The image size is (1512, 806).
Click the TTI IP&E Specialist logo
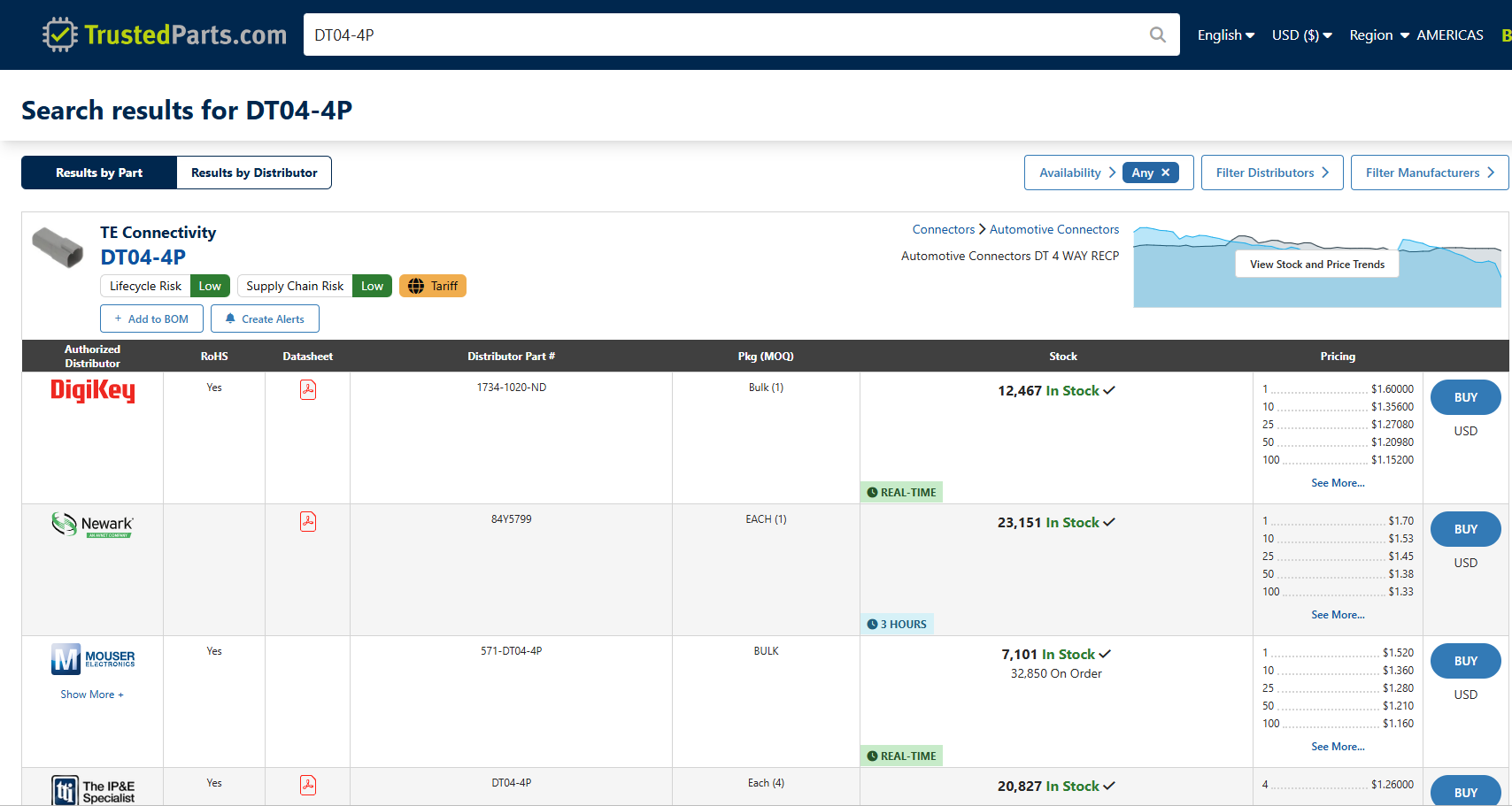coord(93,790)
